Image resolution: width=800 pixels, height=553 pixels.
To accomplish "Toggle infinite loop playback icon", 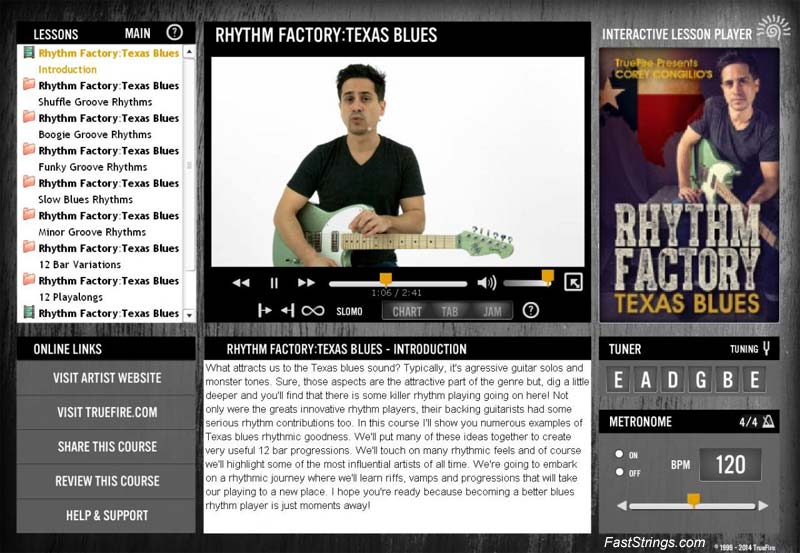I will [313, 311].
